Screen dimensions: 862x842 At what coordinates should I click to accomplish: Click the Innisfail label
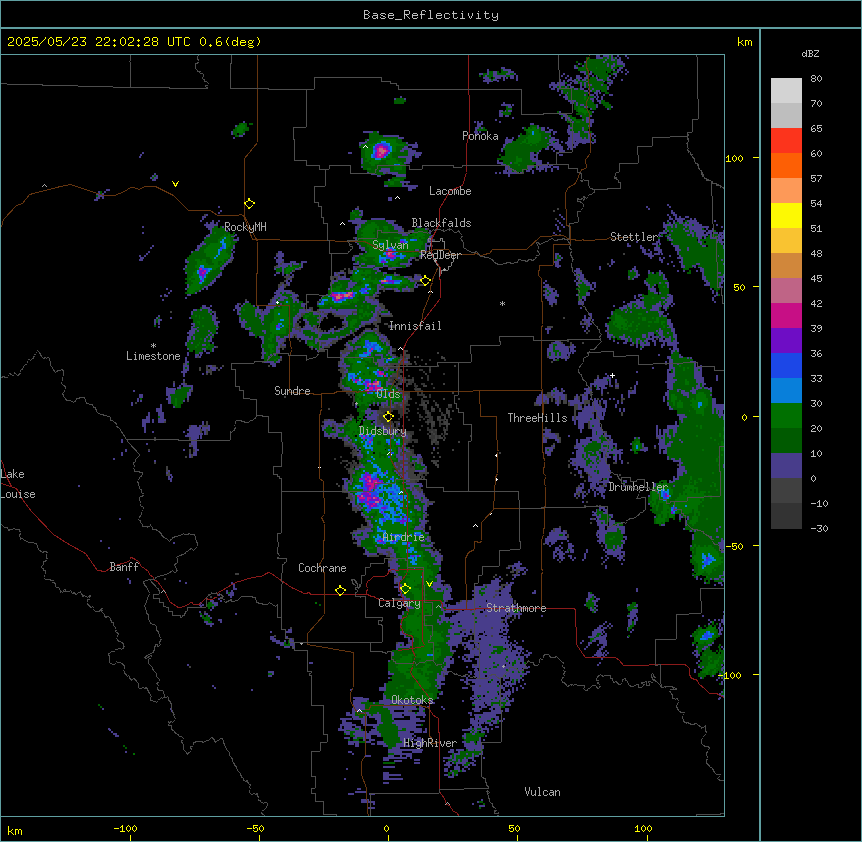point(415,326)
